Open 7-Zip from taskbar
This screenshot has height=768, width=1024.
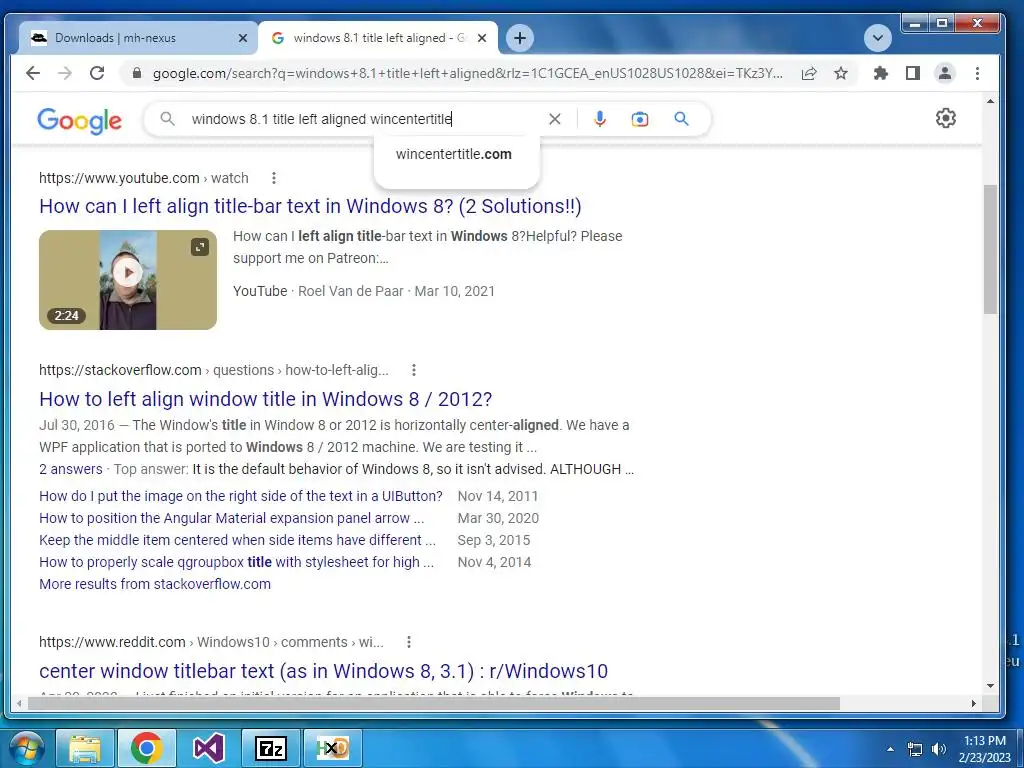point(270,748)
